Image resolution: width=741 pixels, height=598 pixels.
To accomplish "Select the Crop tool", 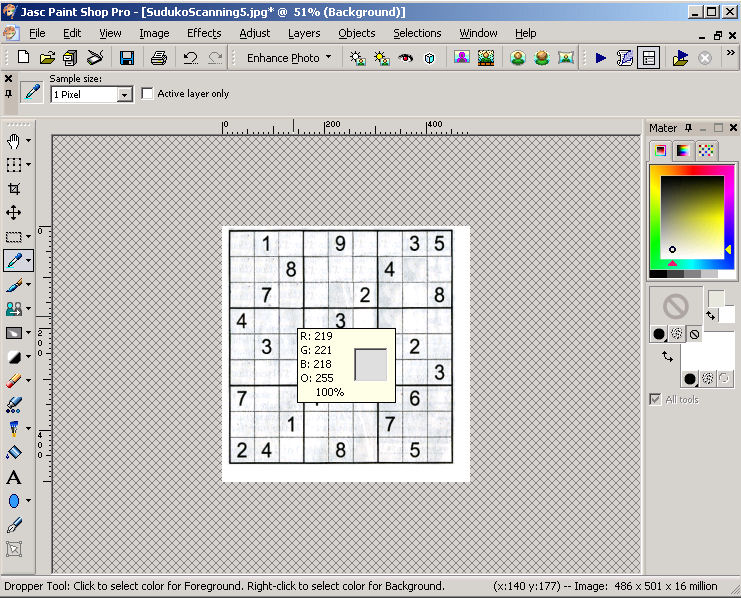I will [14, 188].
